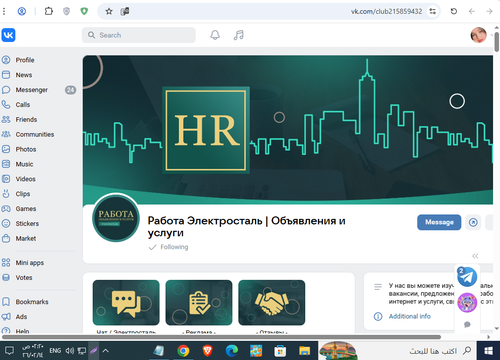
Task: Click the Messenger unread count badge
Action: pos(70,90)
